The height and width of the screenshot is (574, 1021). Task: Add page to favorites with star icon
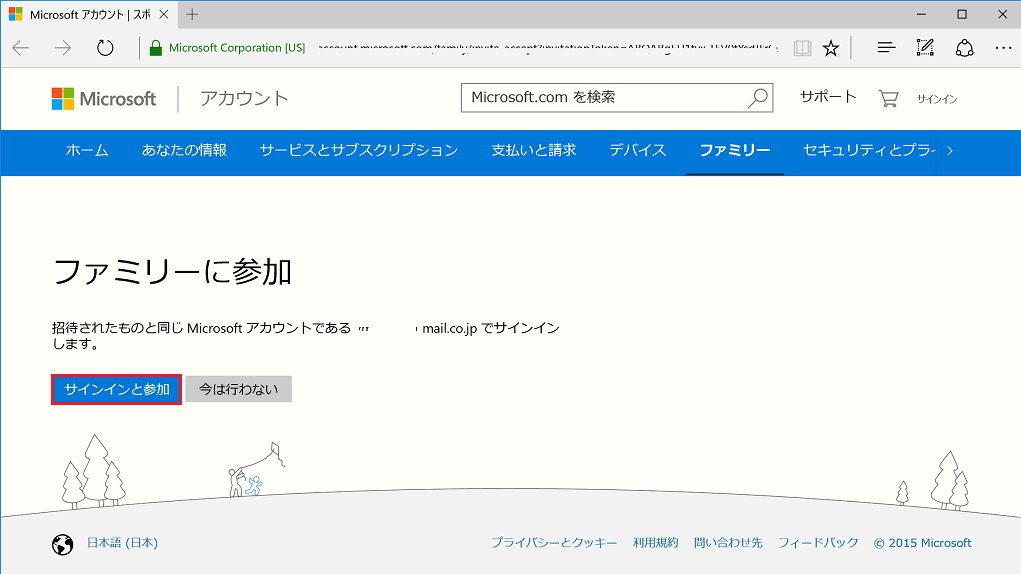pyautogui.click(x=831, y=48)
